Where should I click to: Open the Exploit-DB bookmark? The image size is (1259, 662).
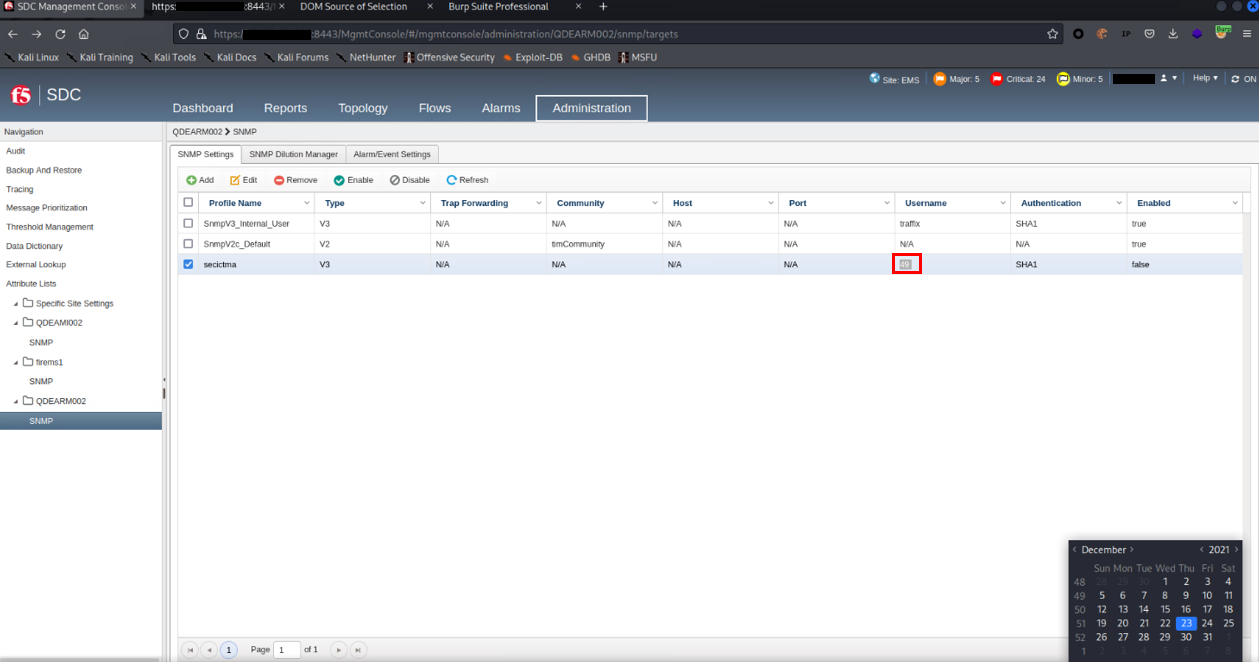(533, 57)
